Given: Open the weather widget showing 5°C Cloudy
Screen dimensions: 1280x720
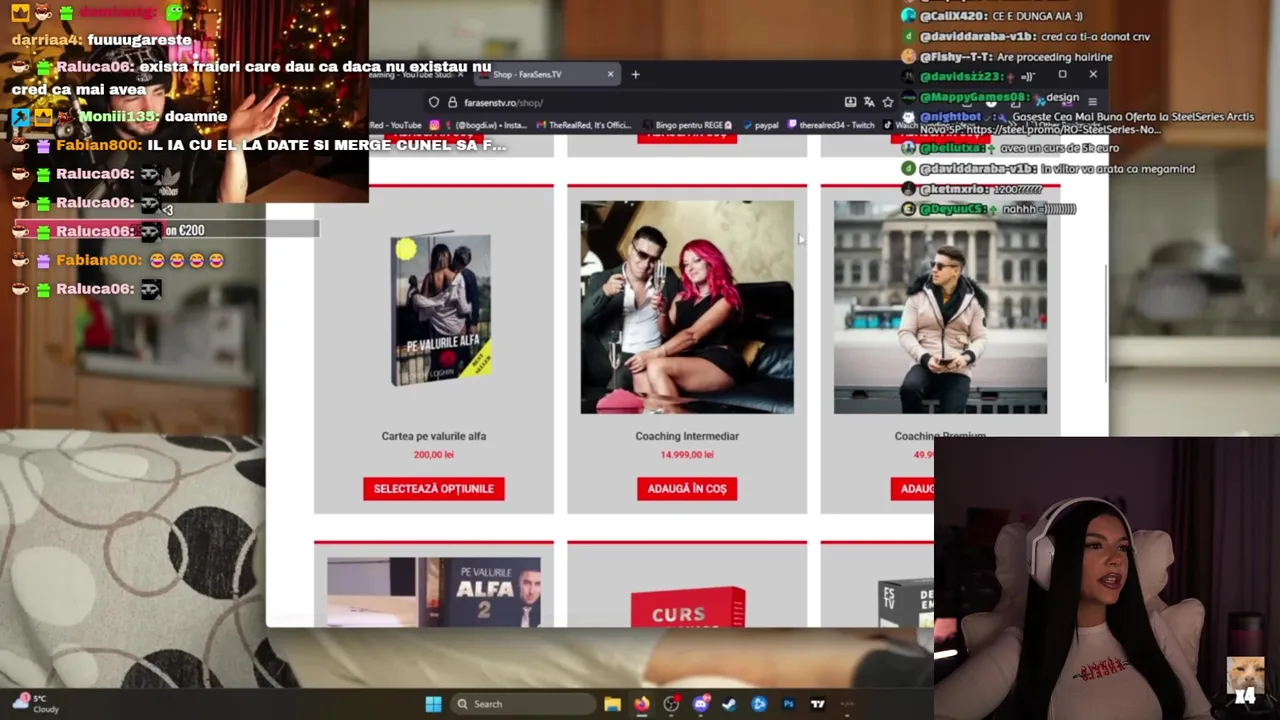Looking at the screenshot, I should (x=34, y=704).
